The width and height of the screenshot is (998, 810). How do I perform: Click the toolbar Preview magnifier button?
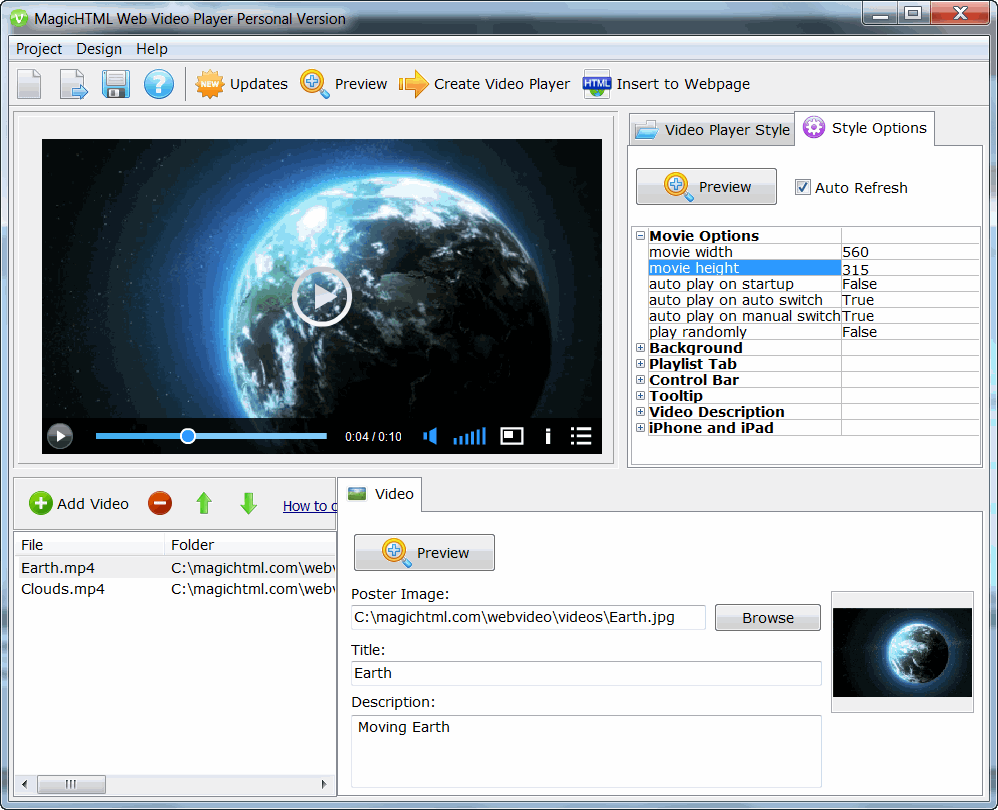click(344, 84)
